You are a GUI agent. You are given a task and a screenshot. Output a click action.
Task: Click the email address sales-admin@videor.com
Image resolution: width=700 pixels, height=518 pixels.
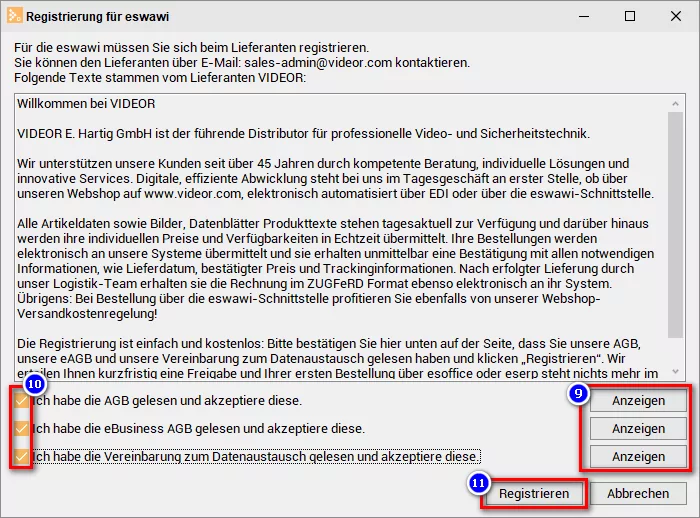(318, 63)
